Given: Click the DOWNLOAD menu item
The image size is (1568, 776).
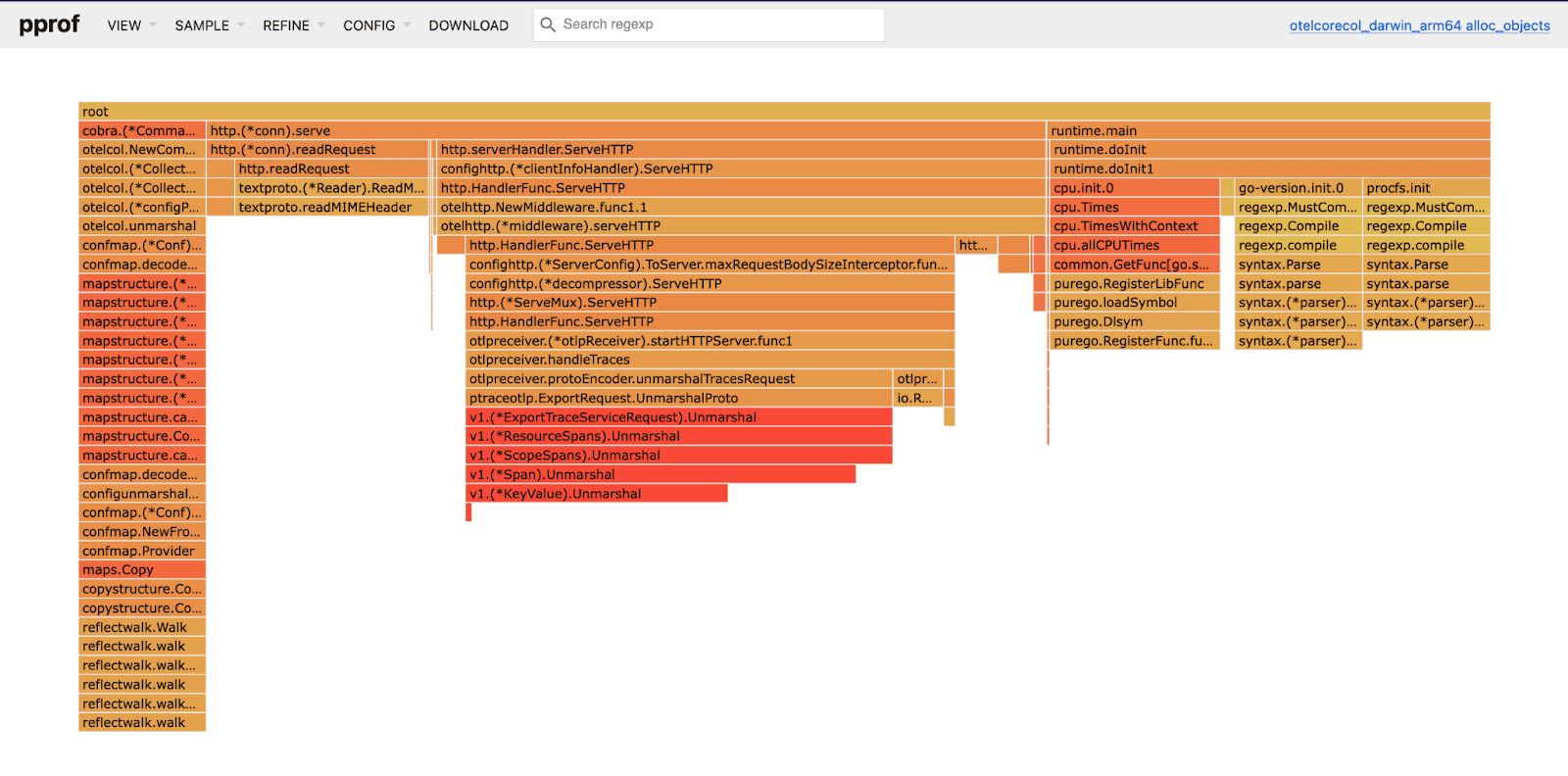Looking at the screenshot, I should click(x=468, y=25).
